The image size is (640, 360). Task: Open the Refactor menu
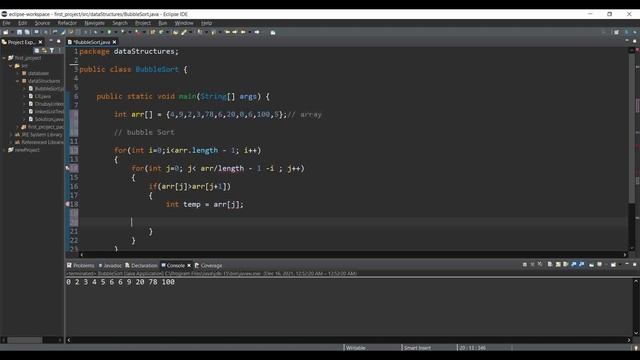[67, 23]
